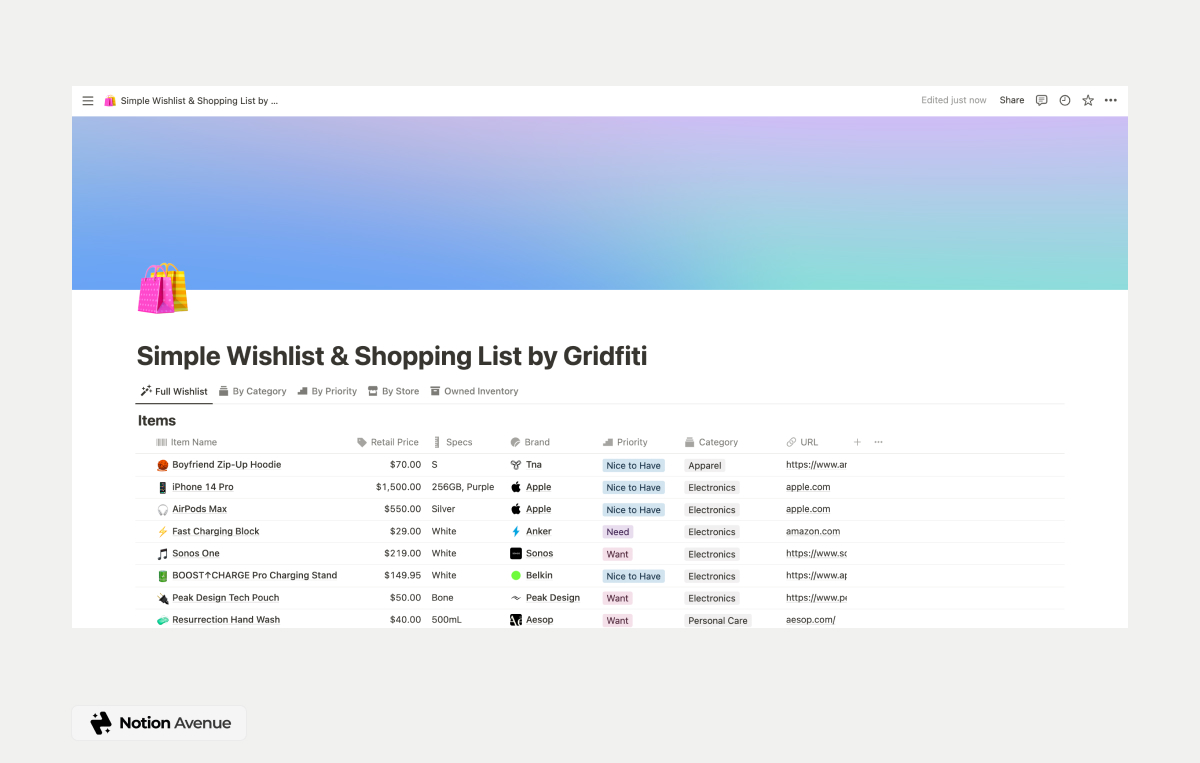
Task: Open the page history clock icon
Action: [x=1065, y=100]
